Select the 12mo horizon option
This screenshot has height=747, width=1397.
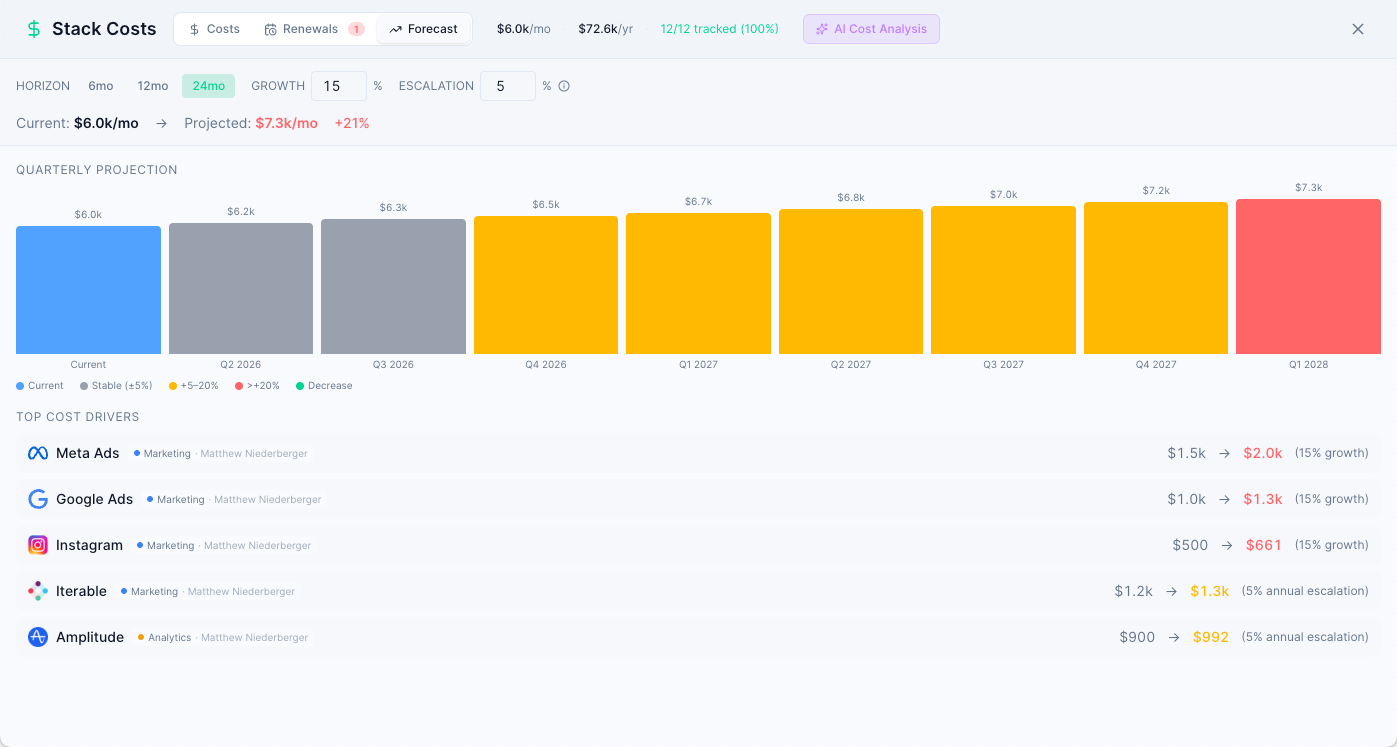pyautogui.click(x=152, y=86)
